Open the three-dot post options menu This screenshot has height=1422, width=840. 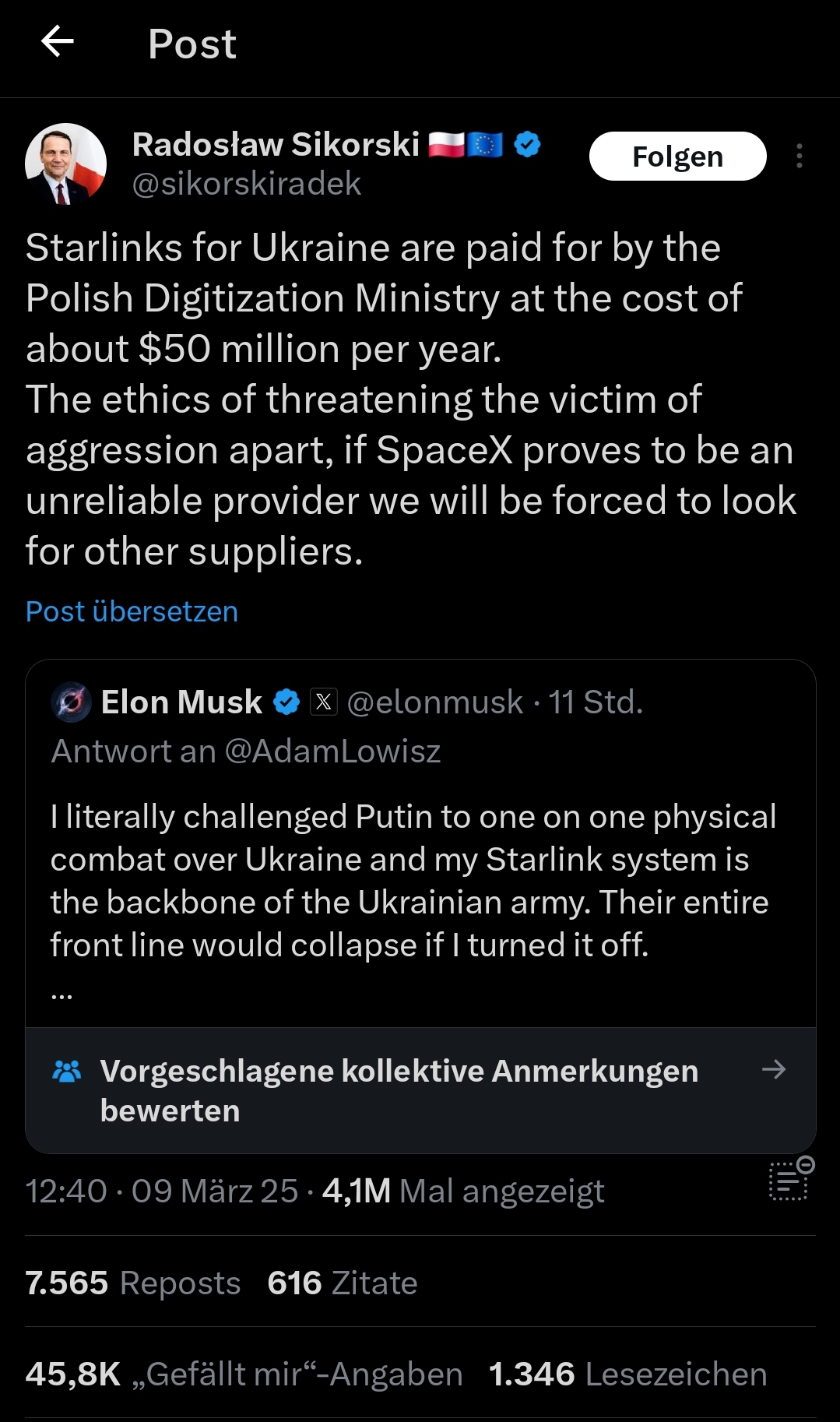tap(799, 157)
